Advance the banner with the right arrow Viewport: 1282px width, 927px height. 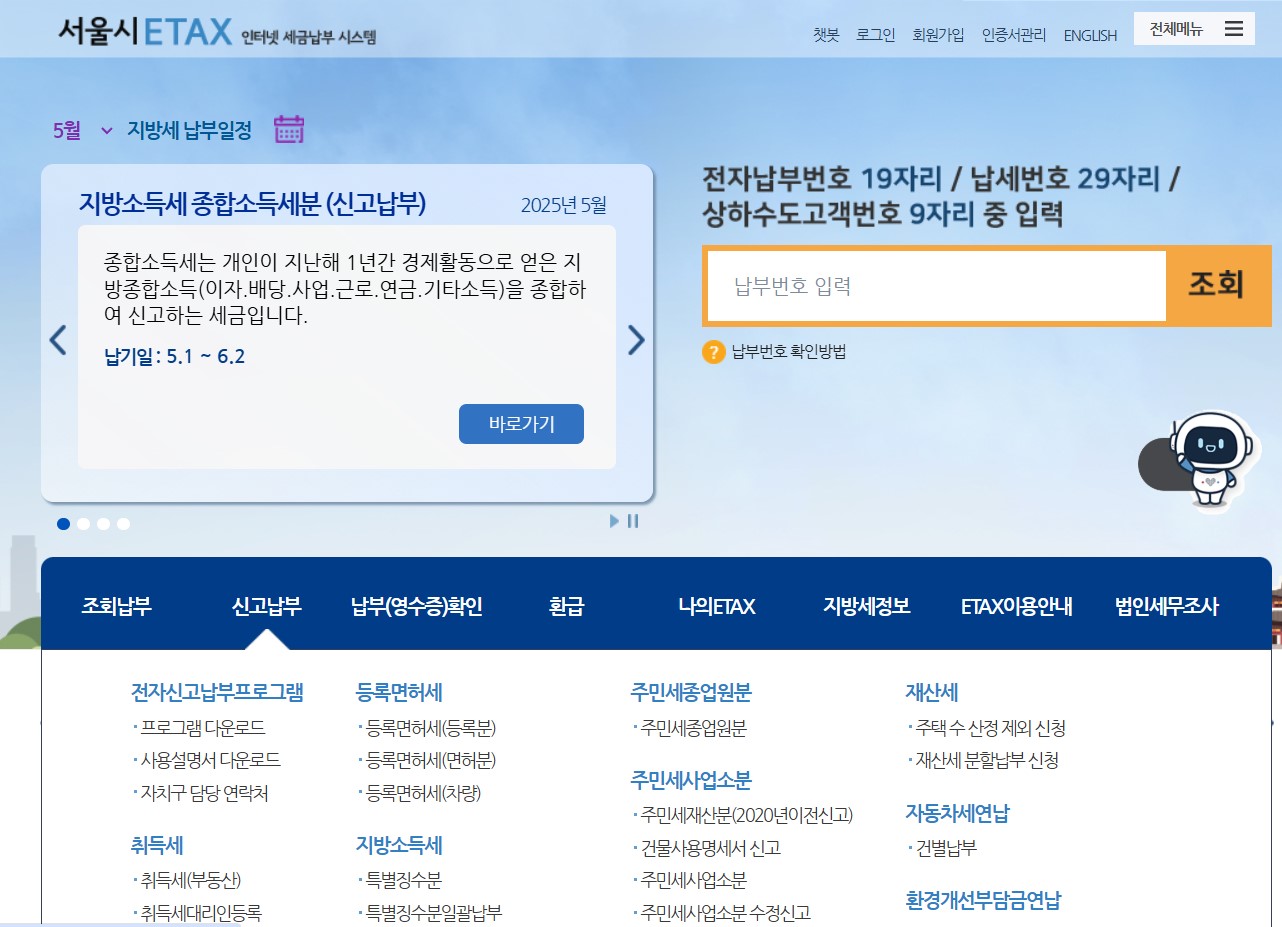635,340
